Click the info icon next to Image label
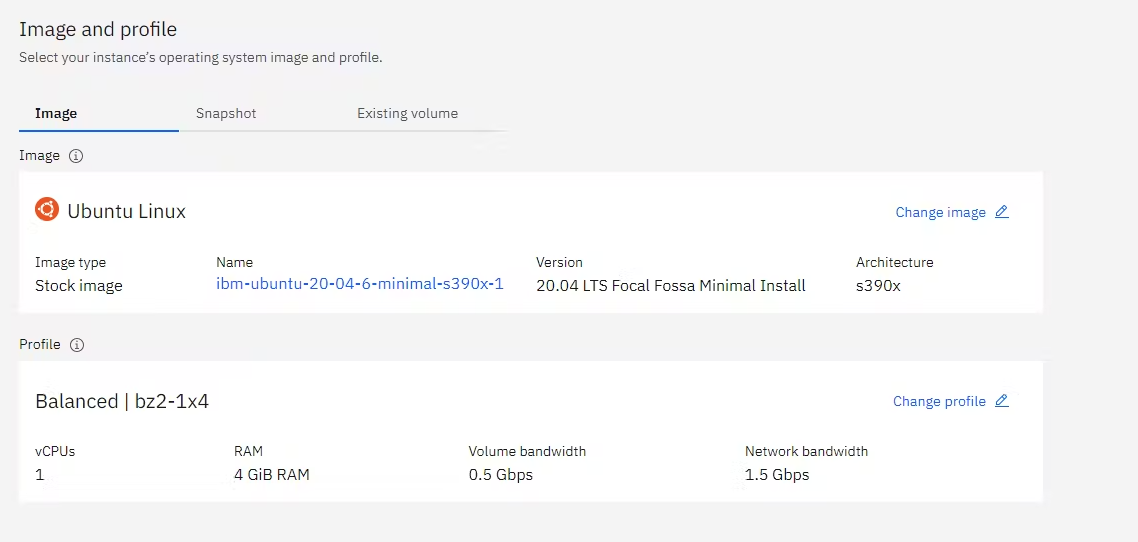Viewport: 1138px width, 542px height. tap(75, 156)
